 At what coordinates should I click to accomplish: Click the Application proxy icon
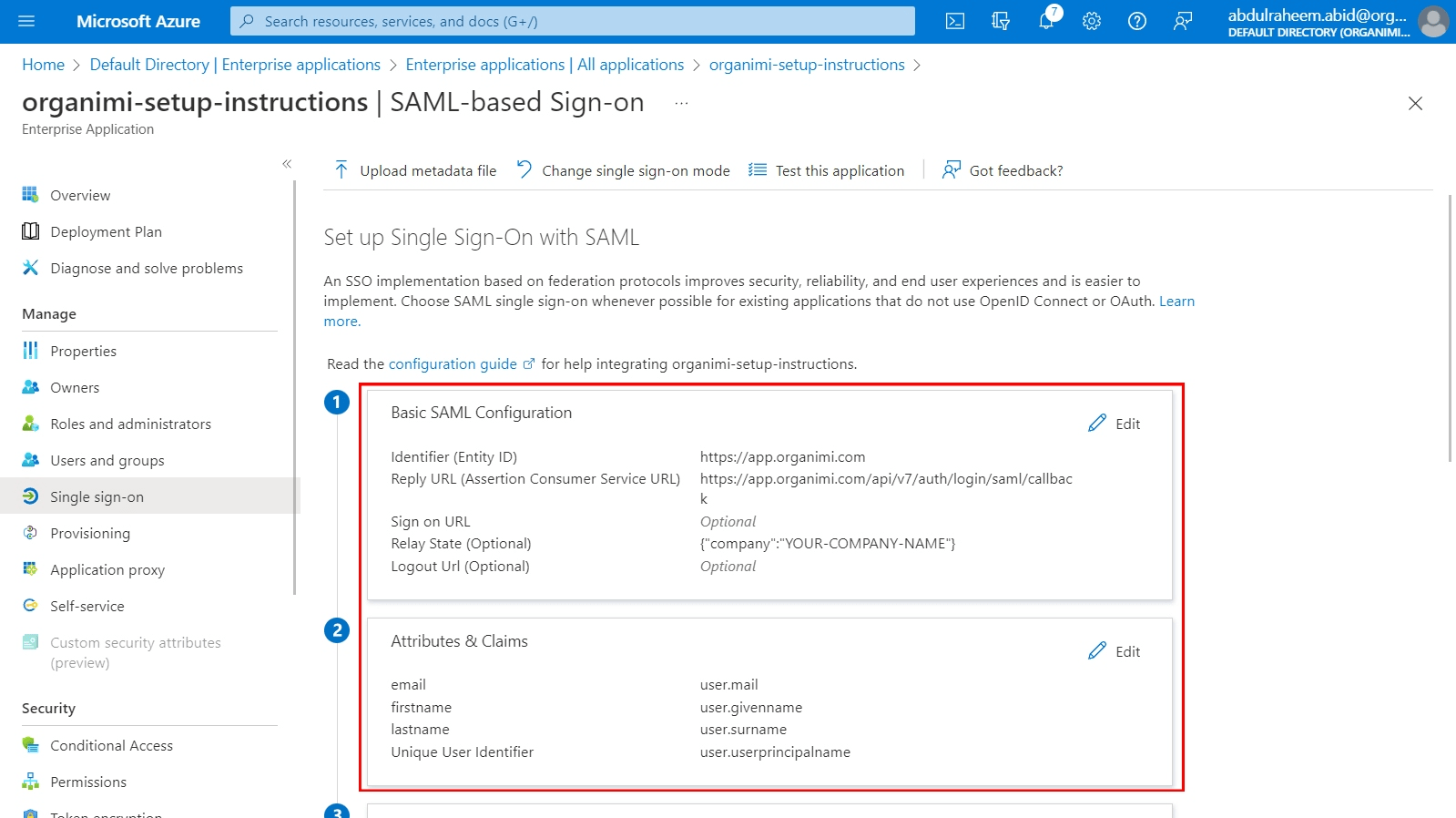point(30,568)
